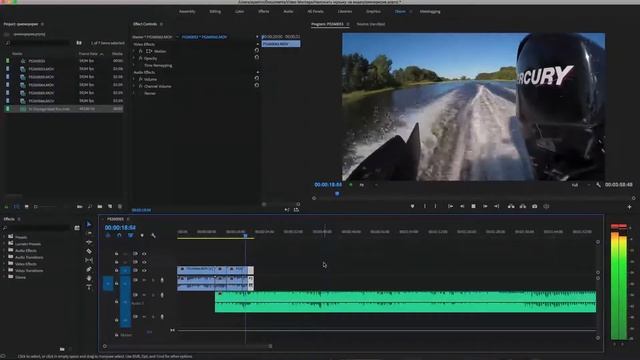This screenshot has height=360, width=640.
Task: Expand the Video Transitions folder
Action: pos(4,270)
